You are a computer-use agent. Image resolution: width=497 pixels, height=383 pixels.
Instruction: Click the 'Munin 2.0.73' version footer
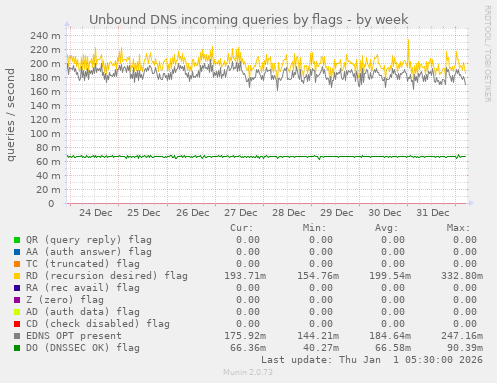click(248, 372)
